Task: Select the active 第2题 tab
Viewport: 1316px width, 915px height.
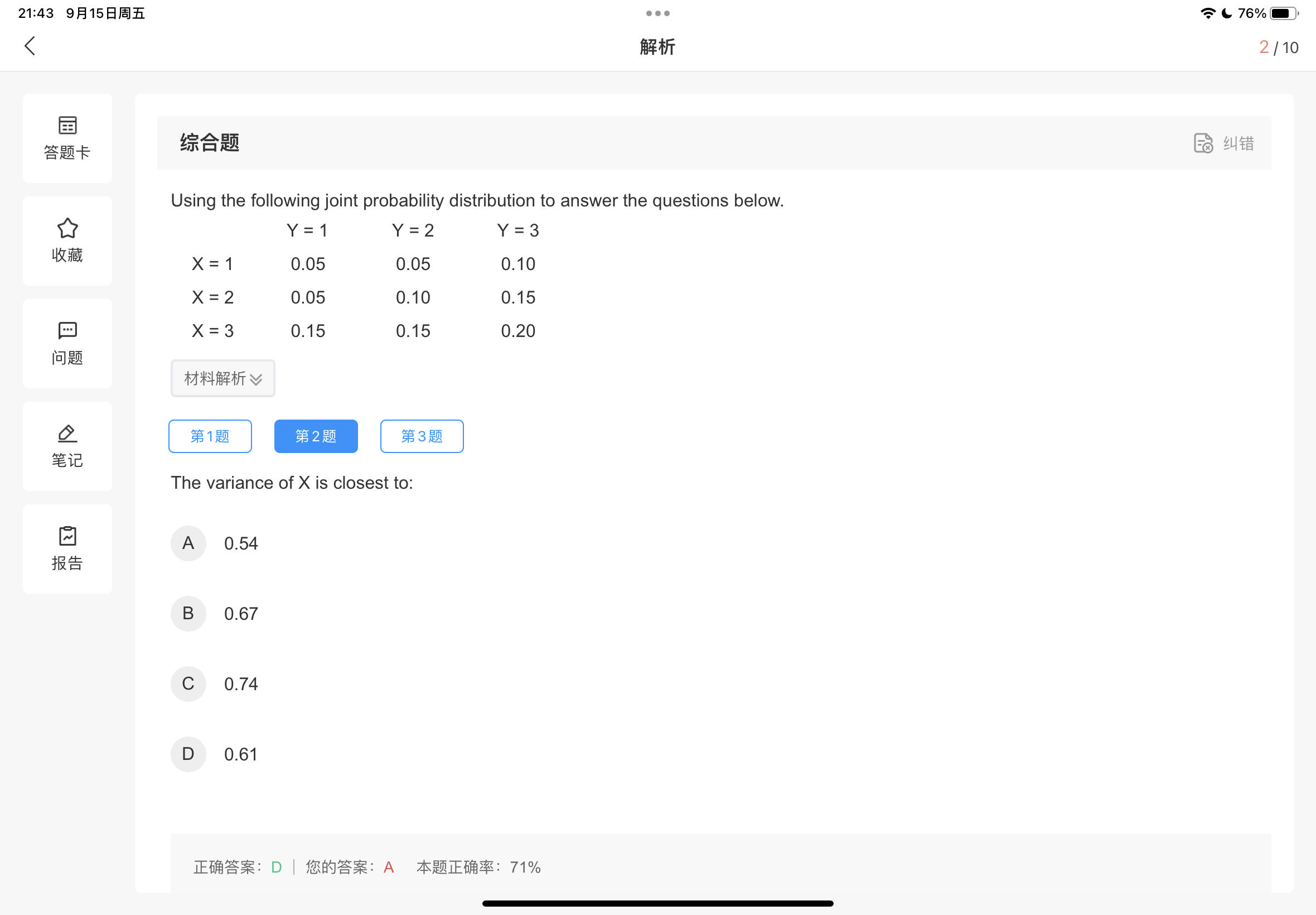Action: pos(316,436)
